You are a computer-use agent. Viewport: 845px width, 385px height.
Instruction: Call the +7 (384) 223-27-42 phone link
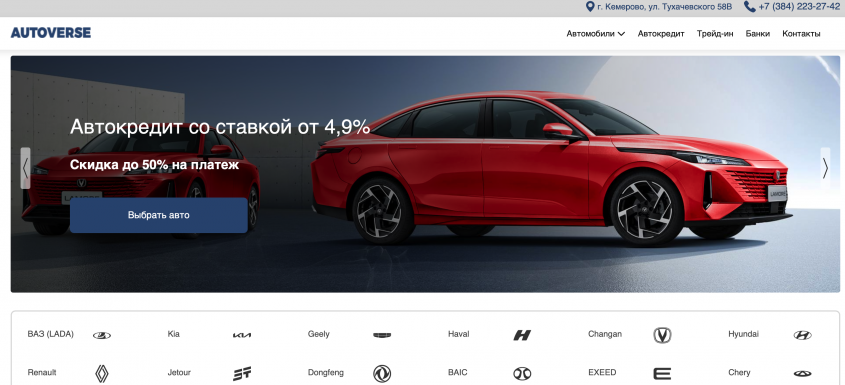coord(799,7)
